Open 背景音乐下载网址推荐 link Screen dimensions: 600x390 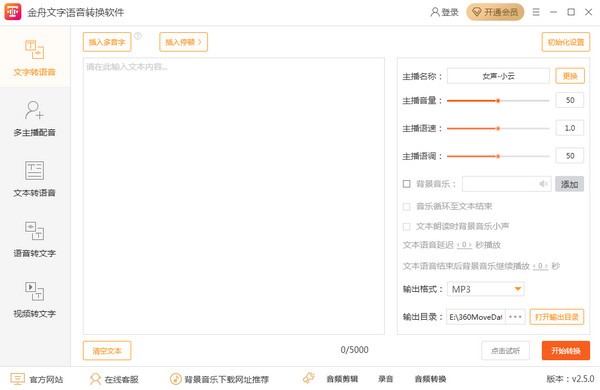(219, 379)
